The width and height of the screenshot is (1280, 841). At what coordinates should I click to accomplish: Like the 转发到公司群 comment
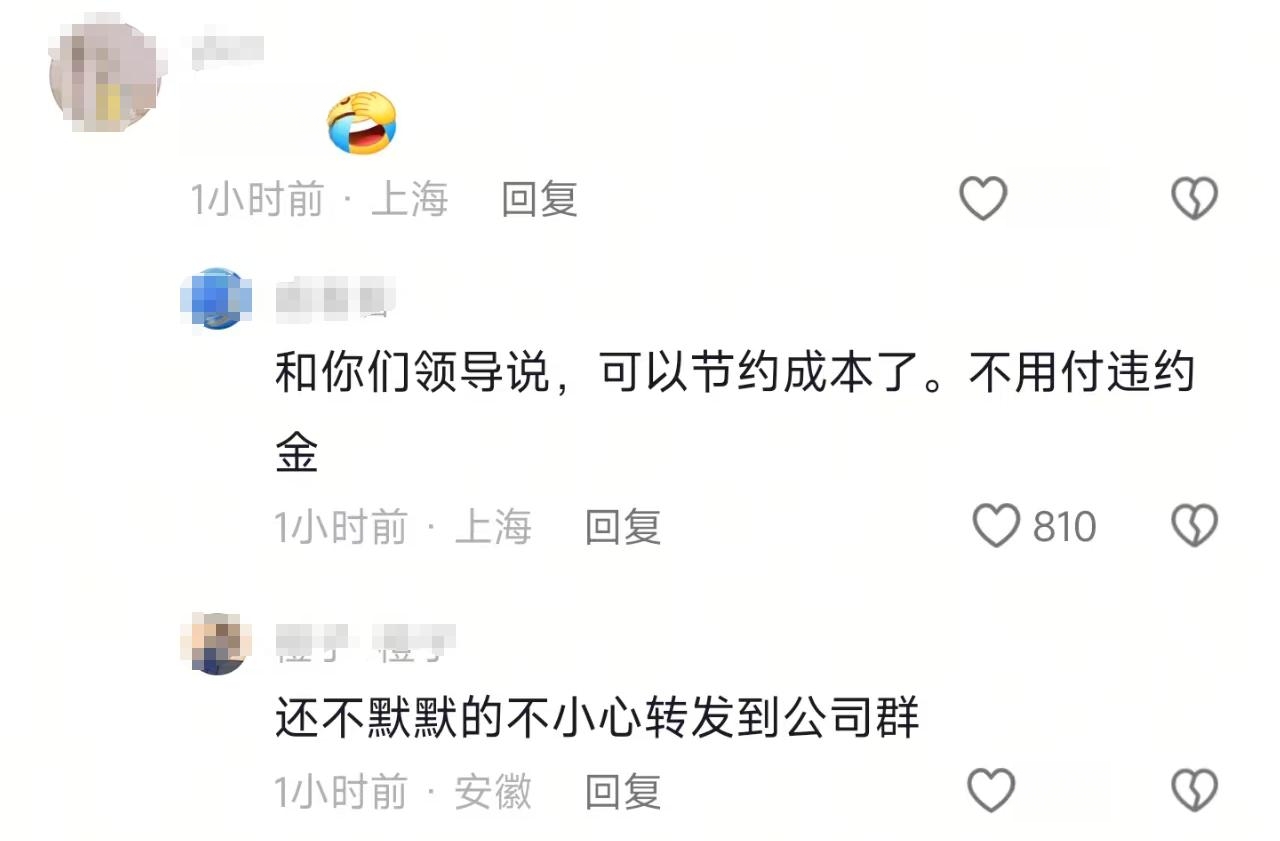[x=992, y=791]
